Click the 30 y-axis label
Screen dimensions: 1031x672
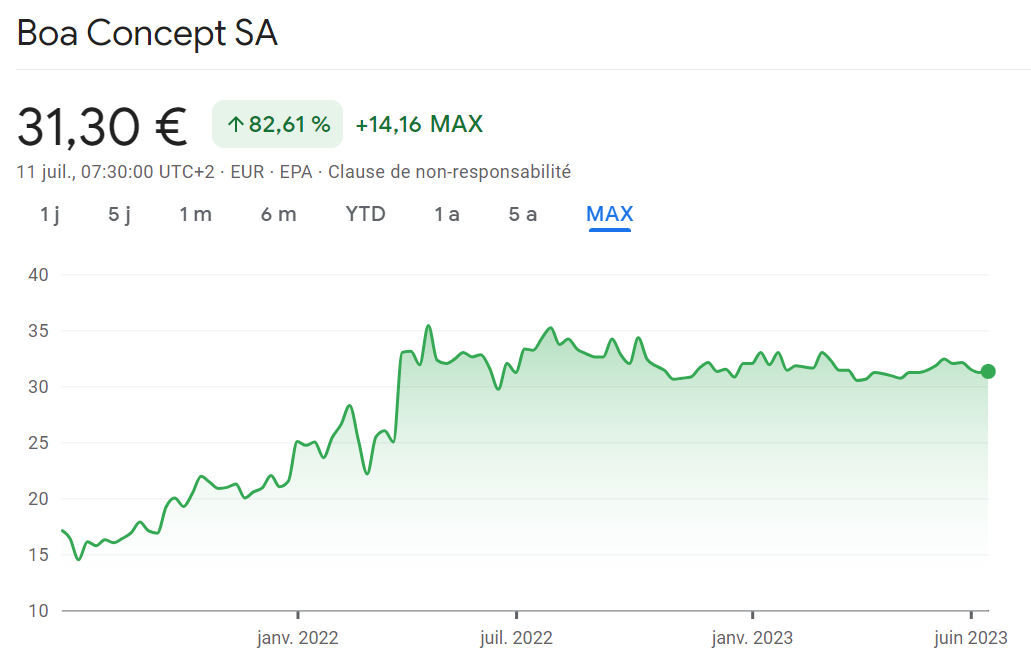pos(38,387)
